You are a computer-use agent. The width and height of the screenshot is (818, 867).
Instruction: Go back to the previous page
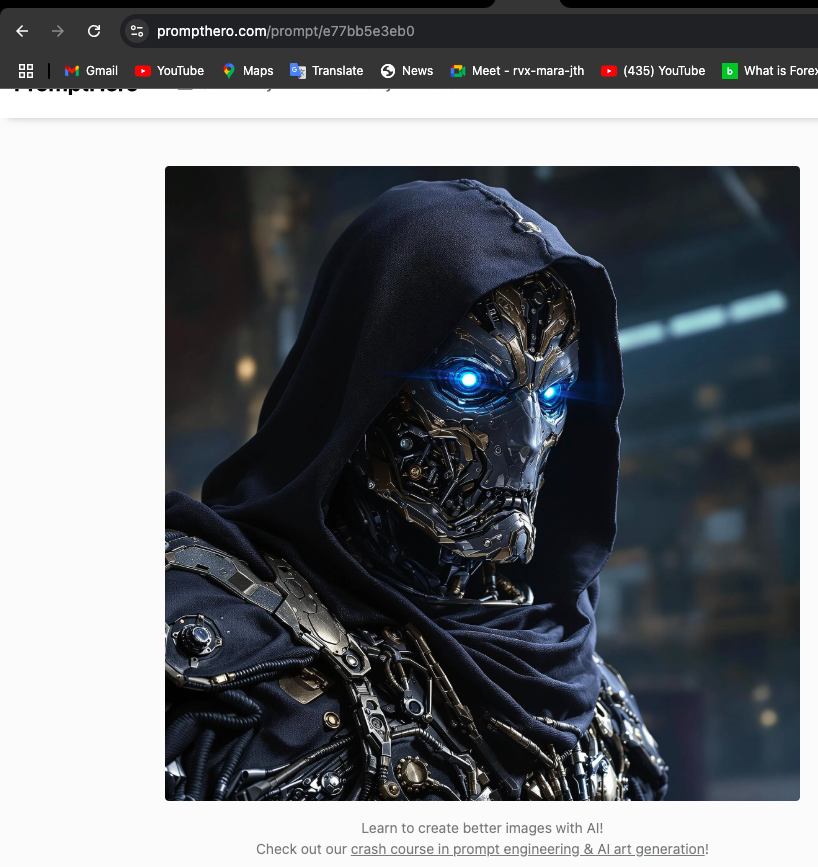click(x=22, y=31)
